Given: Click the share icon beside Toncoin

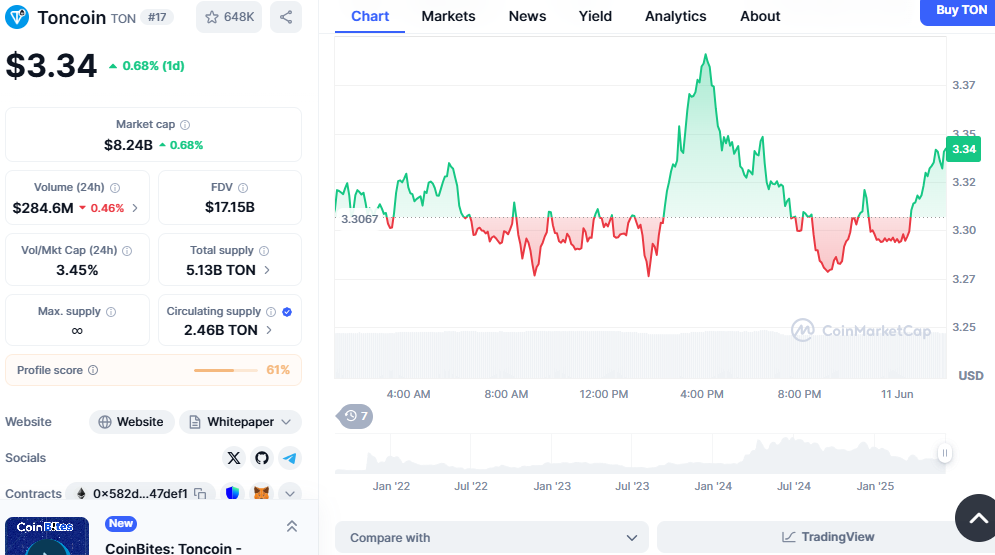Looking at the screenshot, I should (286, 17).
